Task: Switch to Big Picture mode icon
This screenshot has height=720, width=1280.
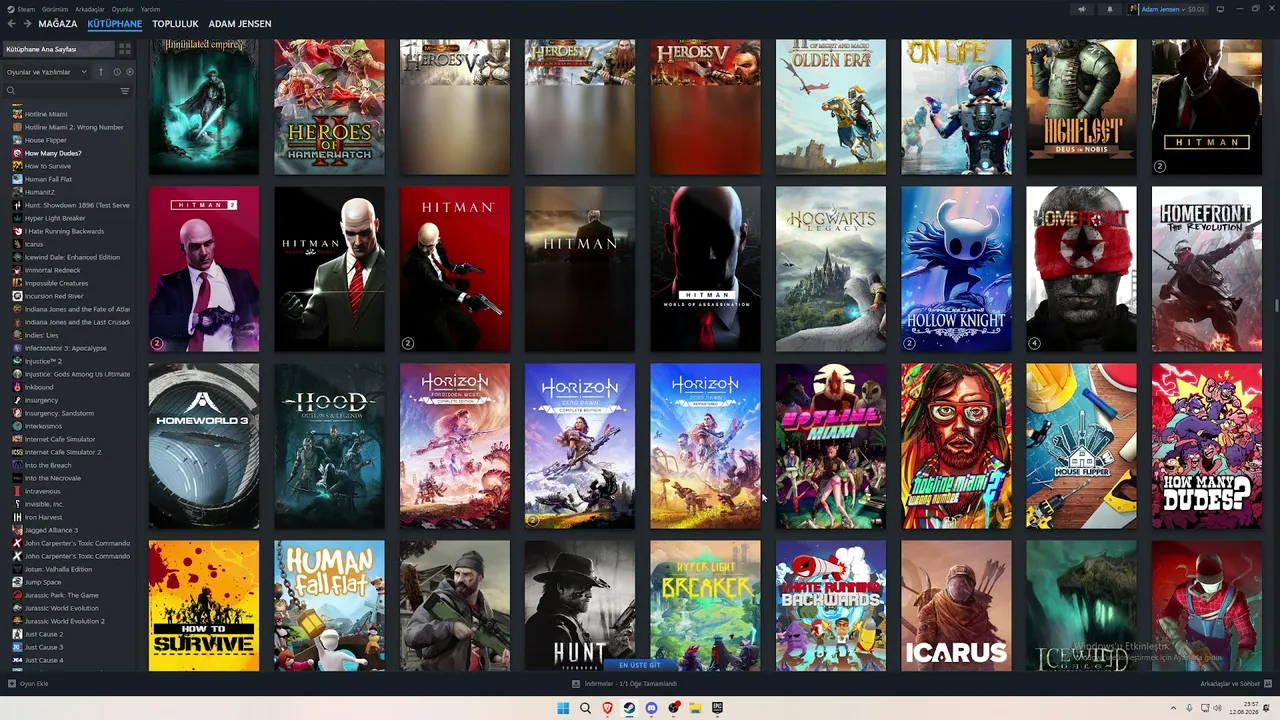Action: pyautogui.click(x=1220, y=9)
